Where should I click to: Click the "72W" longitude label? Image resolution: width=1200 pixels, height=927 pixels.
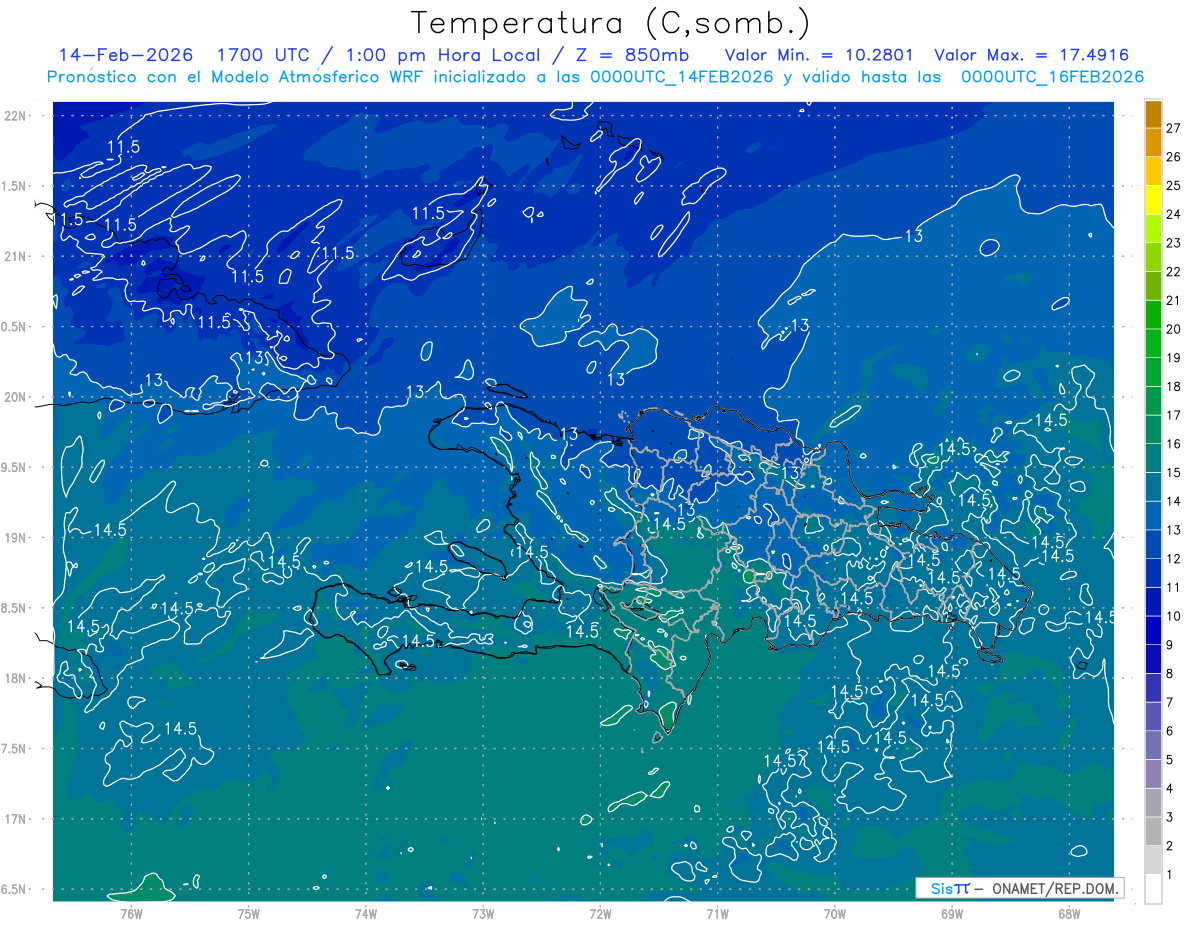[x=600, y=913]
